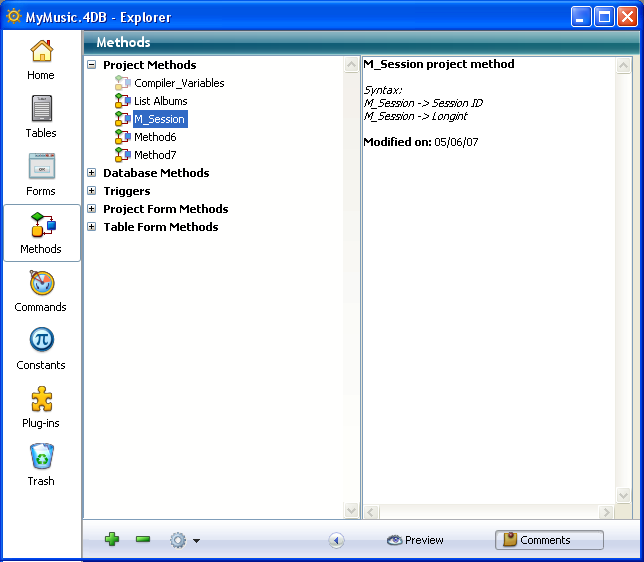Viewport: 644px width, 562px height.
Task: Hide the preview area with arrow button
Action: pos(336,540)
